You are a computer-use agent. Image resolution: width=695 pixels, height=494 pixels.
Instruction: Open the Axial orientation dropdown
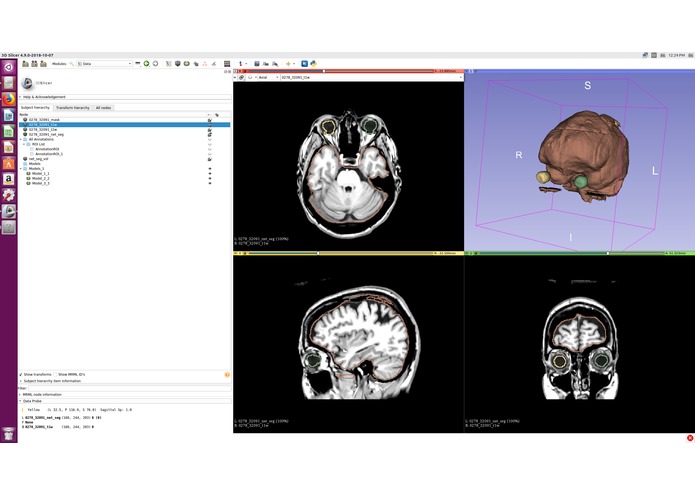[268, 77]
